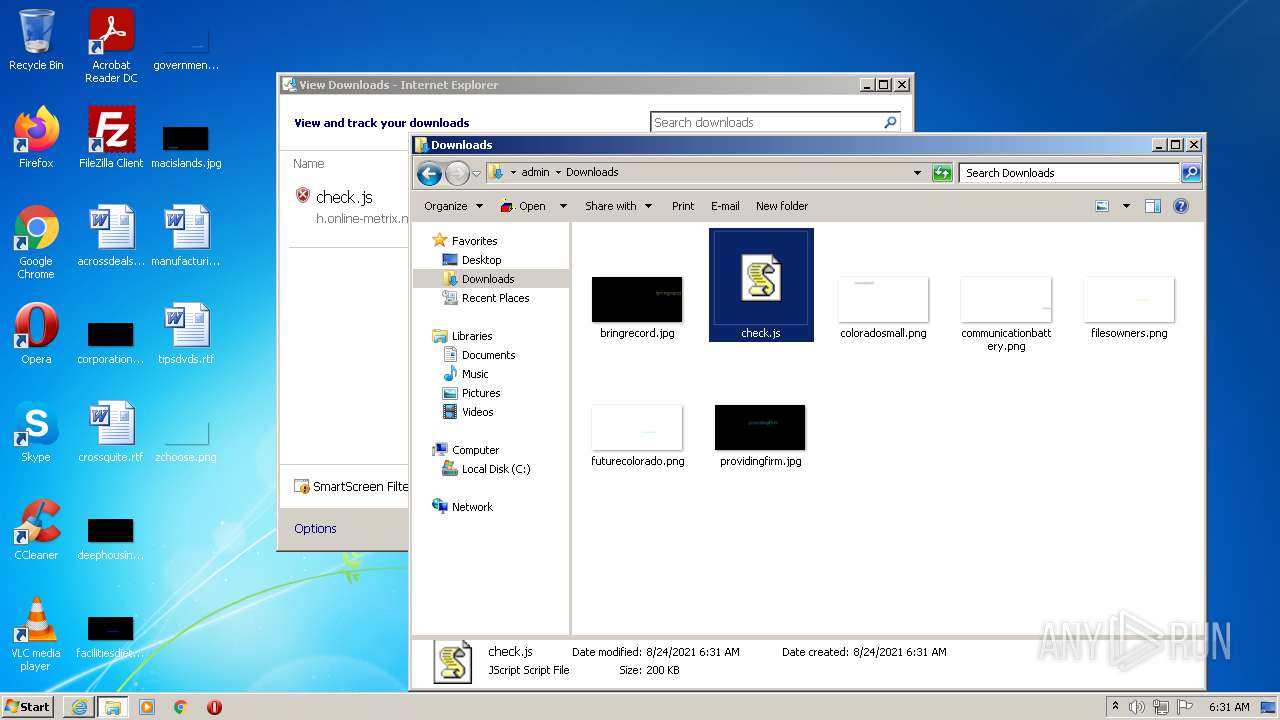
Task: Select crossquite.rtf desktop file
Action: (111, 432)
